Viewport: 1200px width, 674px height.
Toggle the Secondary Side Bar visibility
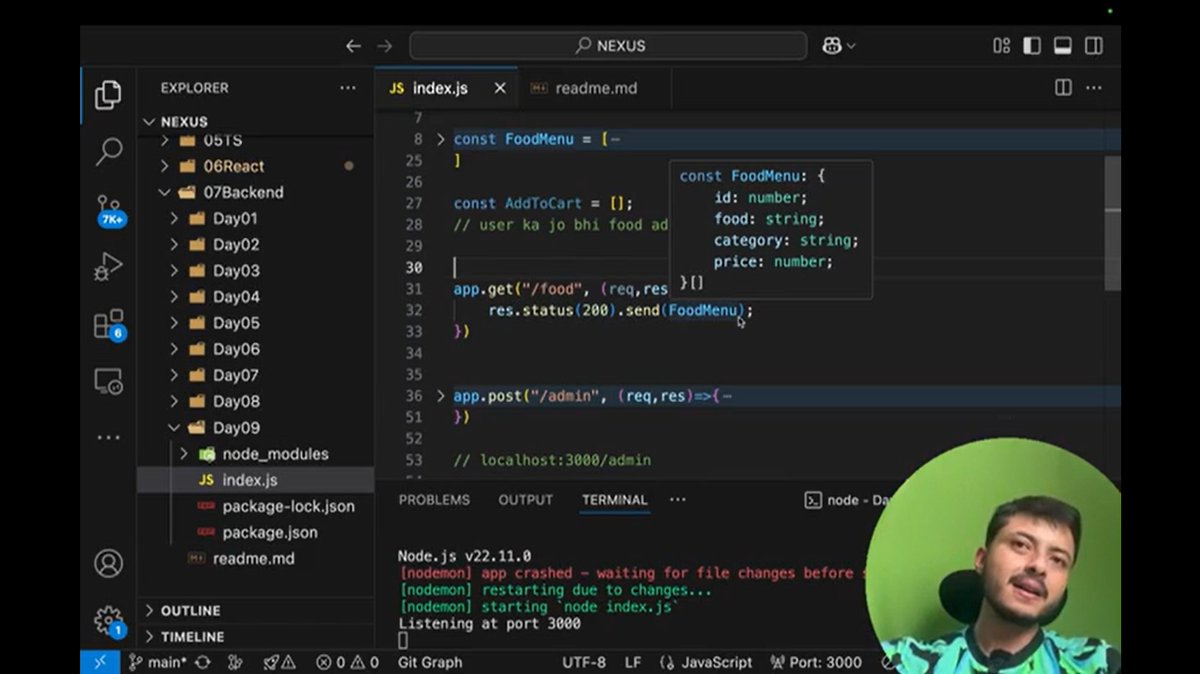click(x=1094, y=46)
